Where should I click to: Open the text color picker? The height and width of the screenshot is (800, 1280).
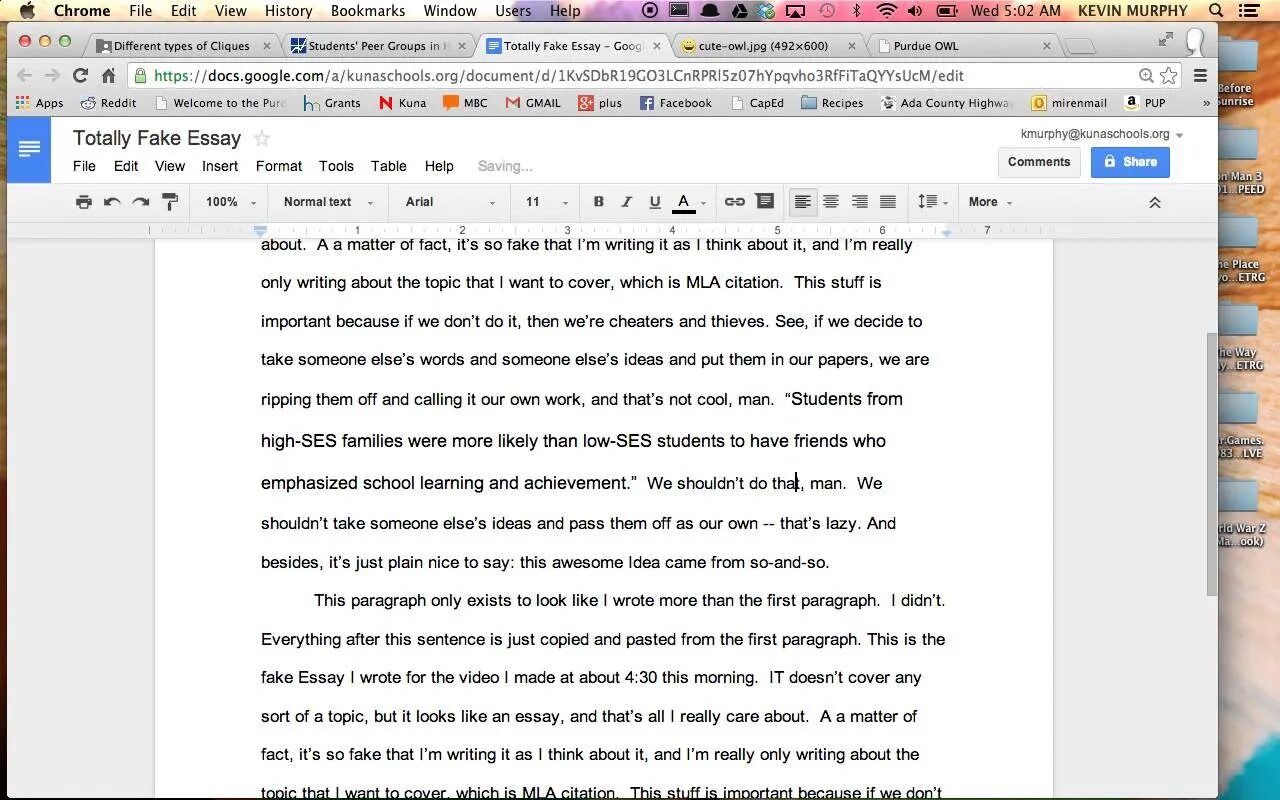coord(690,202)
